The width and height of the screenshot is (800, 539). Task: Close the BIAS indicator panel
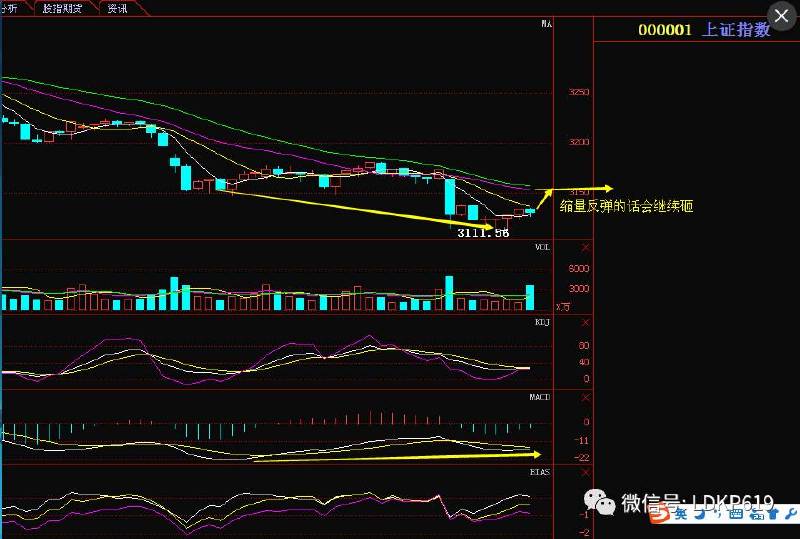[x=585, y=470]
